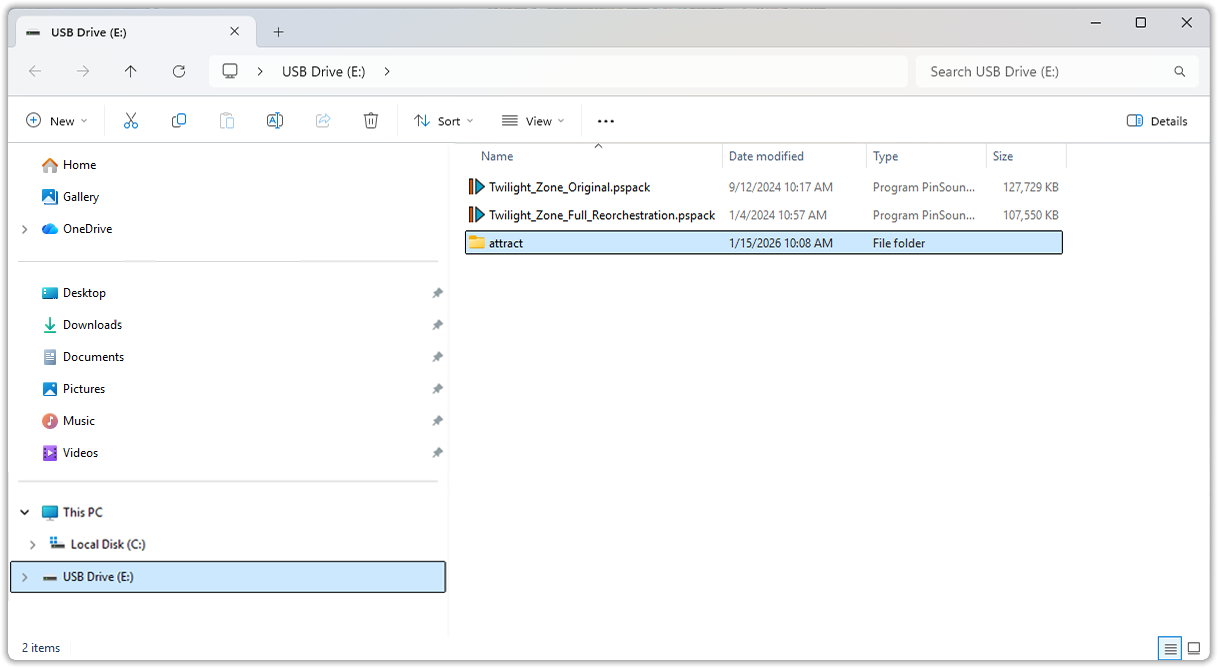This screenshot has width=1218, height=668.
Task: Expand the OneDrive tree node
Action: pos(25,229)
